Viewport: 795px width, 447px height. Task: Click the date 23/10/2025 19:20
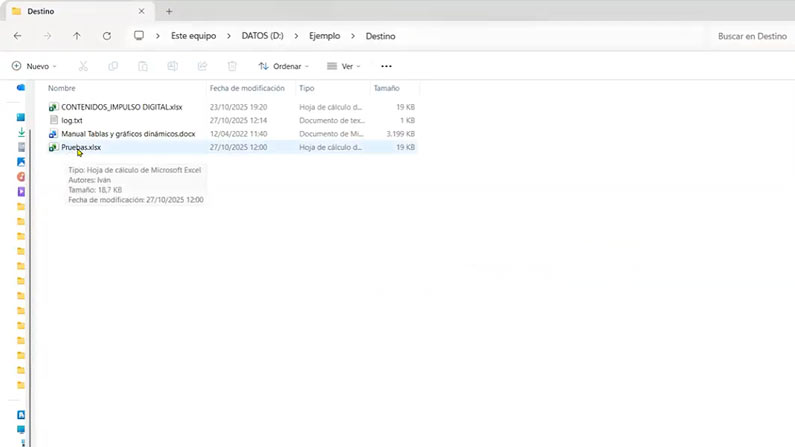point(238,107)
